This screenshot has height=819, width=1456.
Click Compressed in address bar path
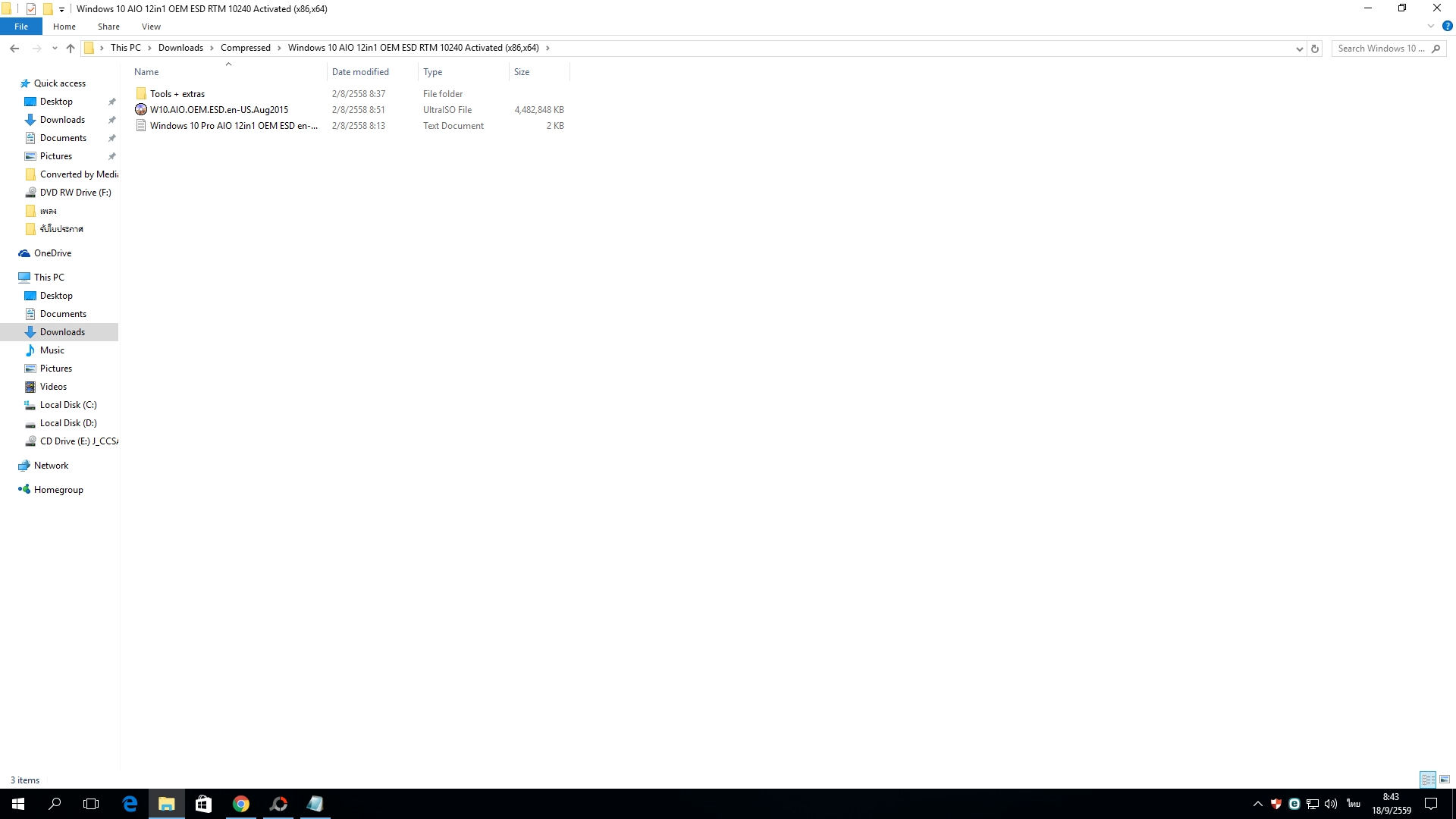click(246, 48)
